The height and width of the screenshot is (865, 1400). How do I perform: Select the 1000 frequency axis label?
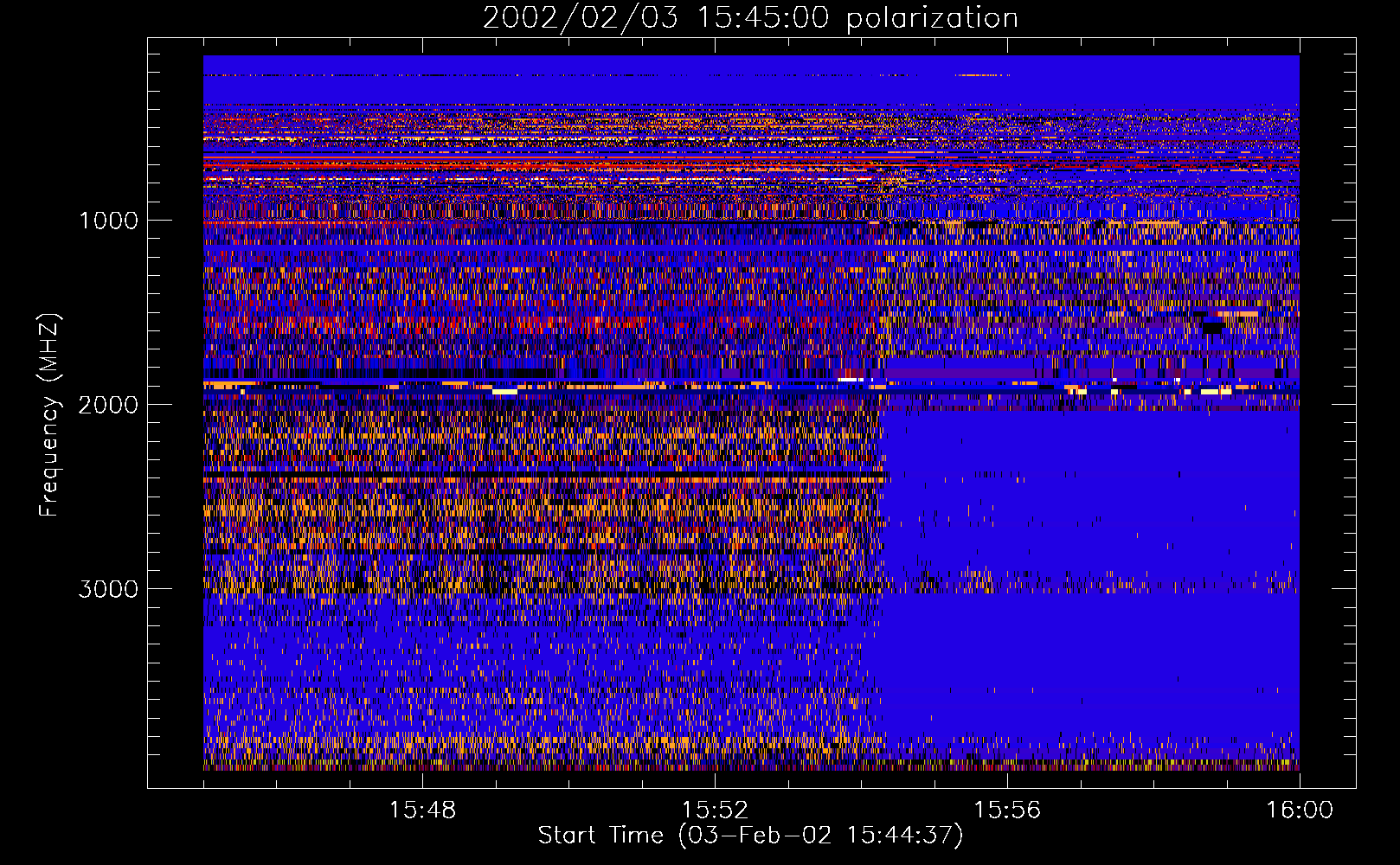108,221
